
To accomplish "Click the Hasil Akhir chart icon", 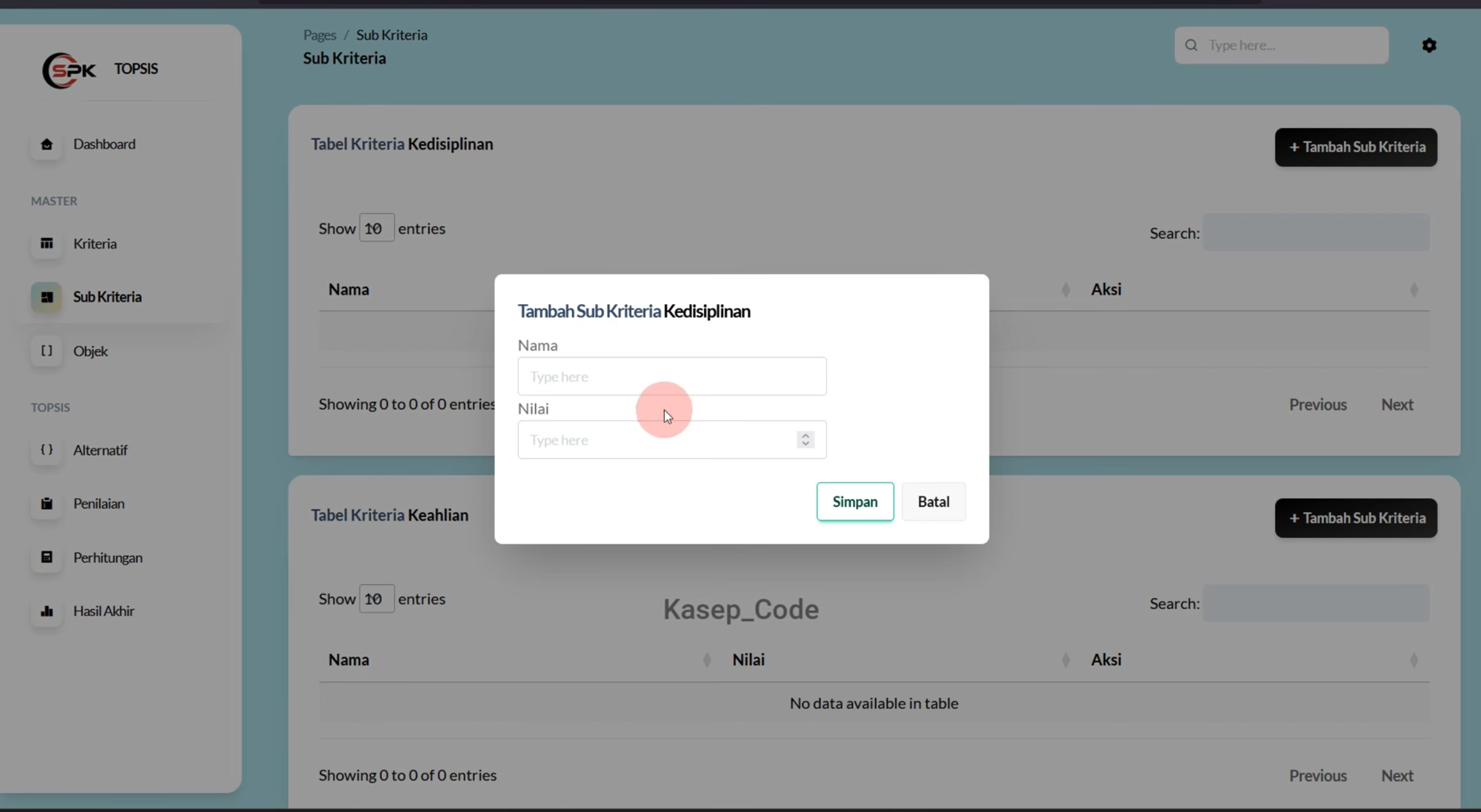I will tap(46, 610).
